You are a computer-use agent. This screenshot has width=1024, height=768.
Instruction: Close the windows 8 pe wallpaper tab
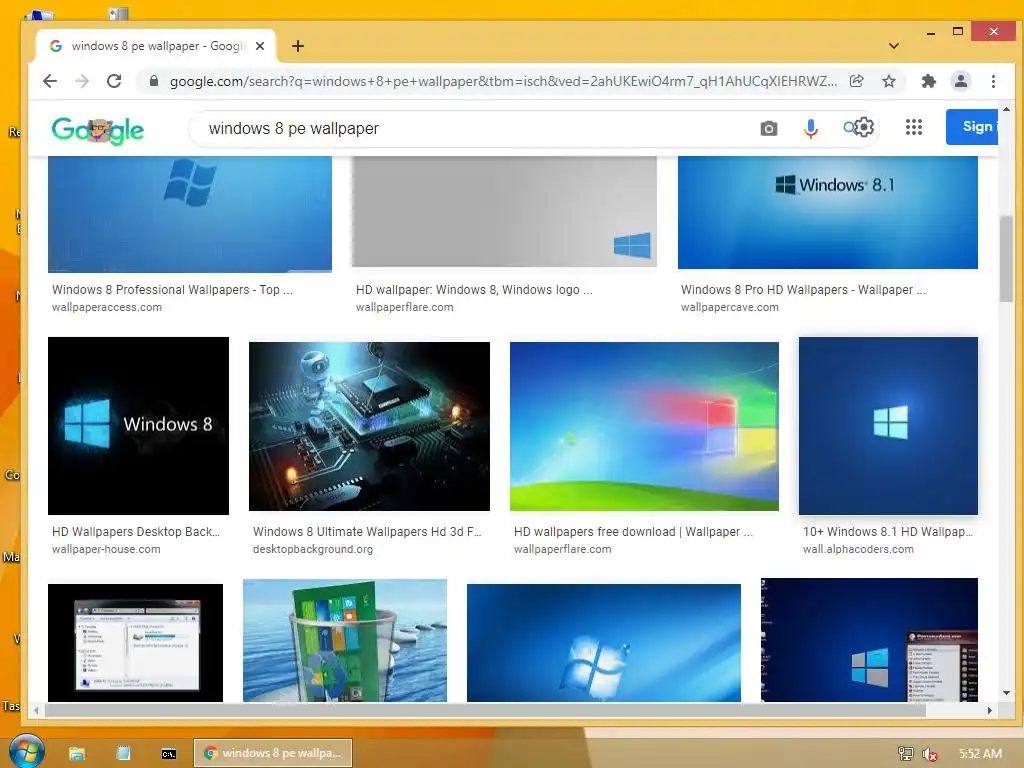(260, 46)
